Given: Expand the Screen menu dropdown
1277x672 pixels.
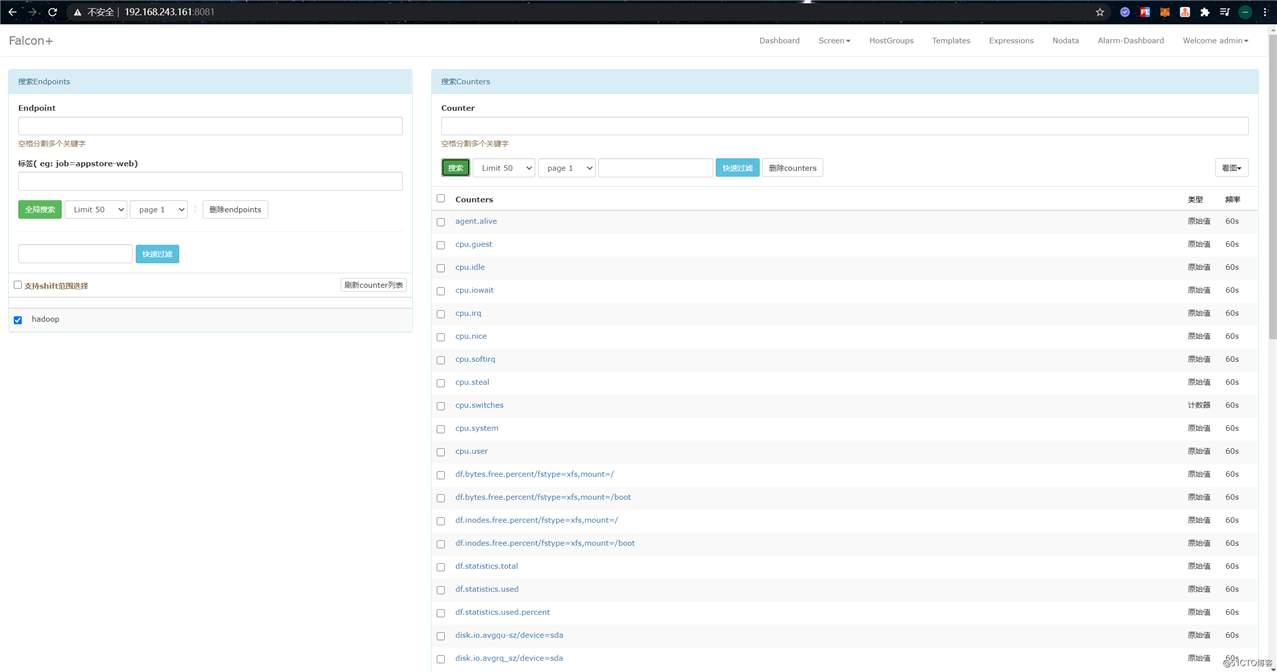Looking at the screenshot, I should tap(834, 41).
